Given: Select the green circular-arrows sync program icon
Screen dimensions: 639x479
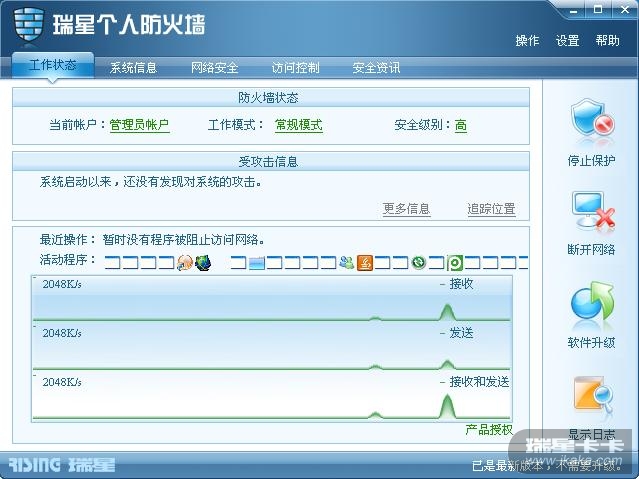Looking at the screenshot, I should coord(419,263).
